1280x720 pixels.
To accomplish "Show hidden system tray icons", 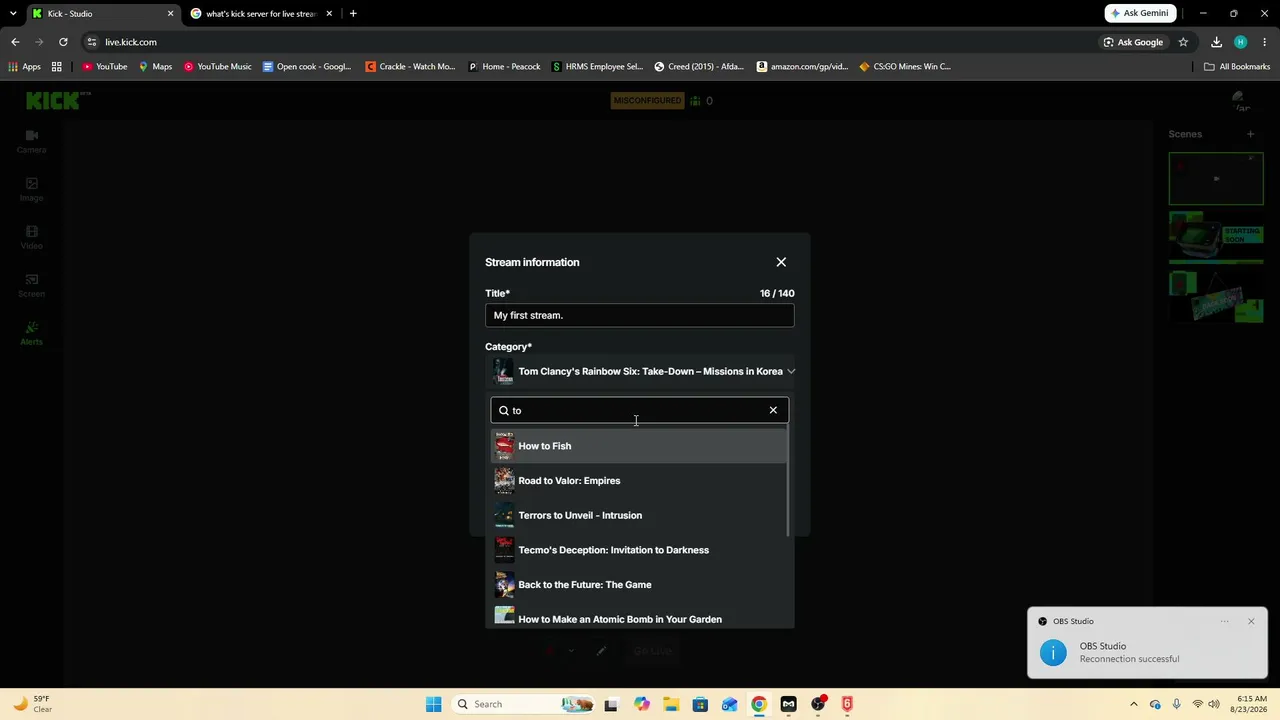I will coord(1133,704).
